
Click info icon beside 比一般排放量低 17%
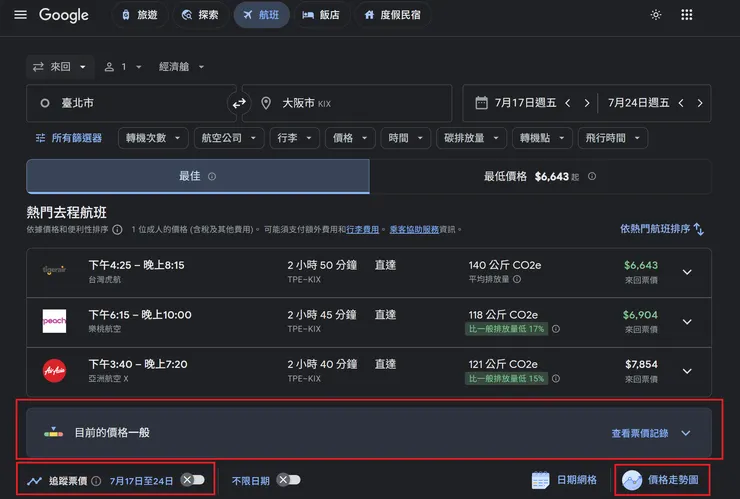(556, 329)
